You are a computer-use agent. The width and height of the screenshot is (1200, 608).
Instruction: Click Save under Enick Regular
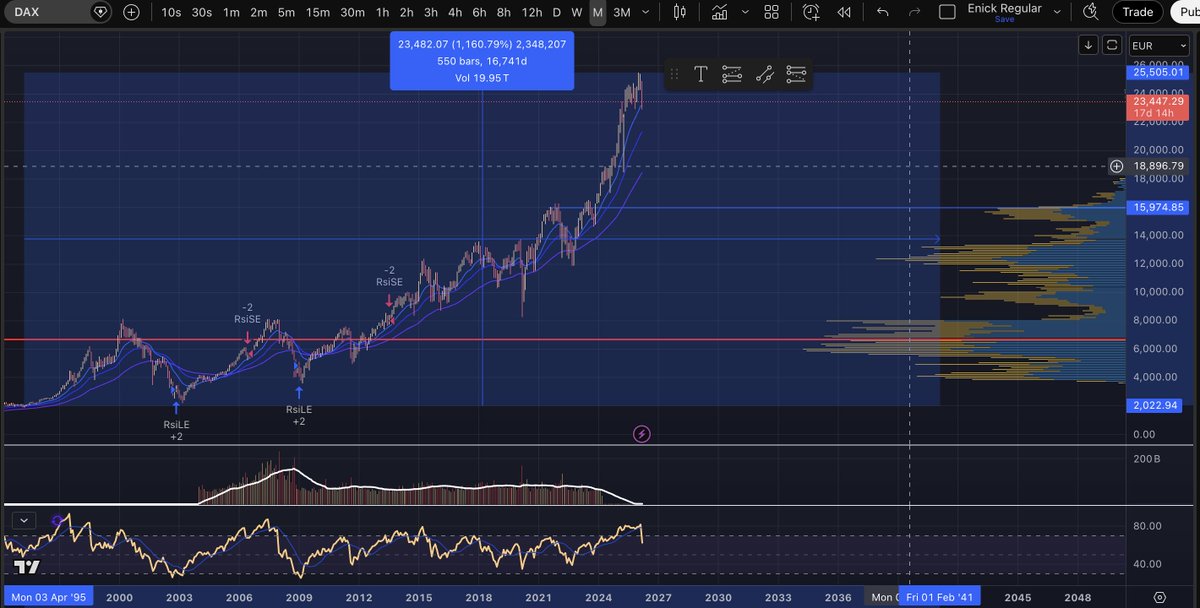pyautogui.click(x=1004, y=19)
